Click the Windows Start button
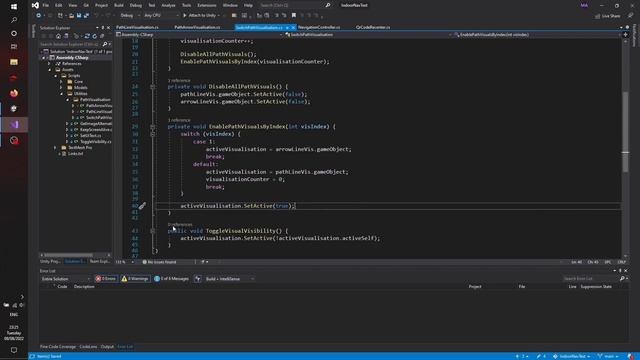Image resolution: width=640 pixels, height=360 pixels. (14, 7)
